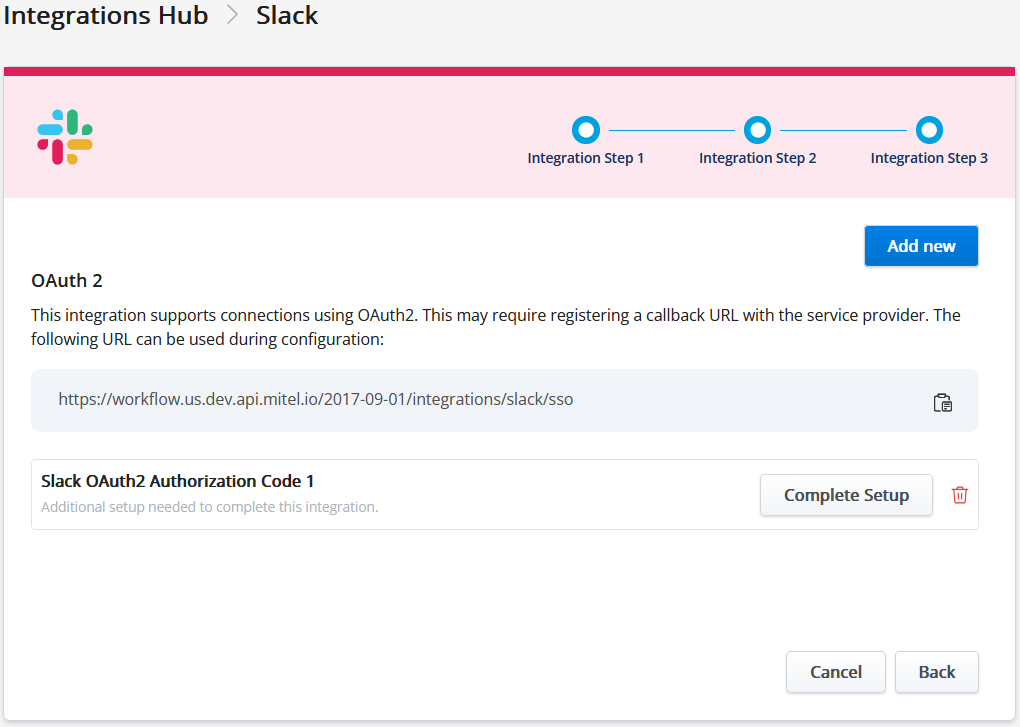Select the Integration Step 1 circle marker
The image size is (1020, 727).
point(585,130)
